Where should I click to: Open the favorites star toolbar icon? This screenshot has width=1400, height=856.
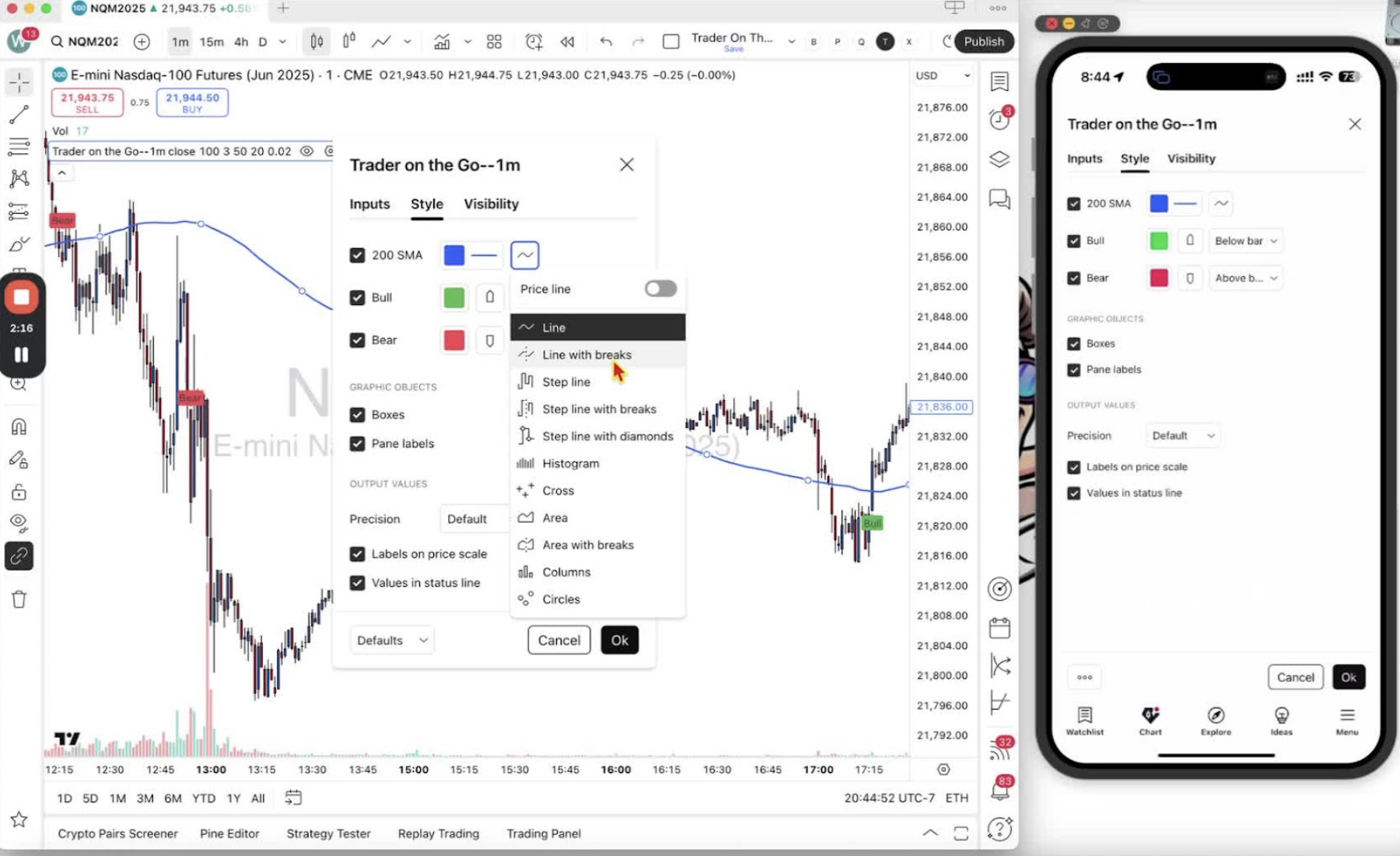pyautogui.click(x=19, y=819)
